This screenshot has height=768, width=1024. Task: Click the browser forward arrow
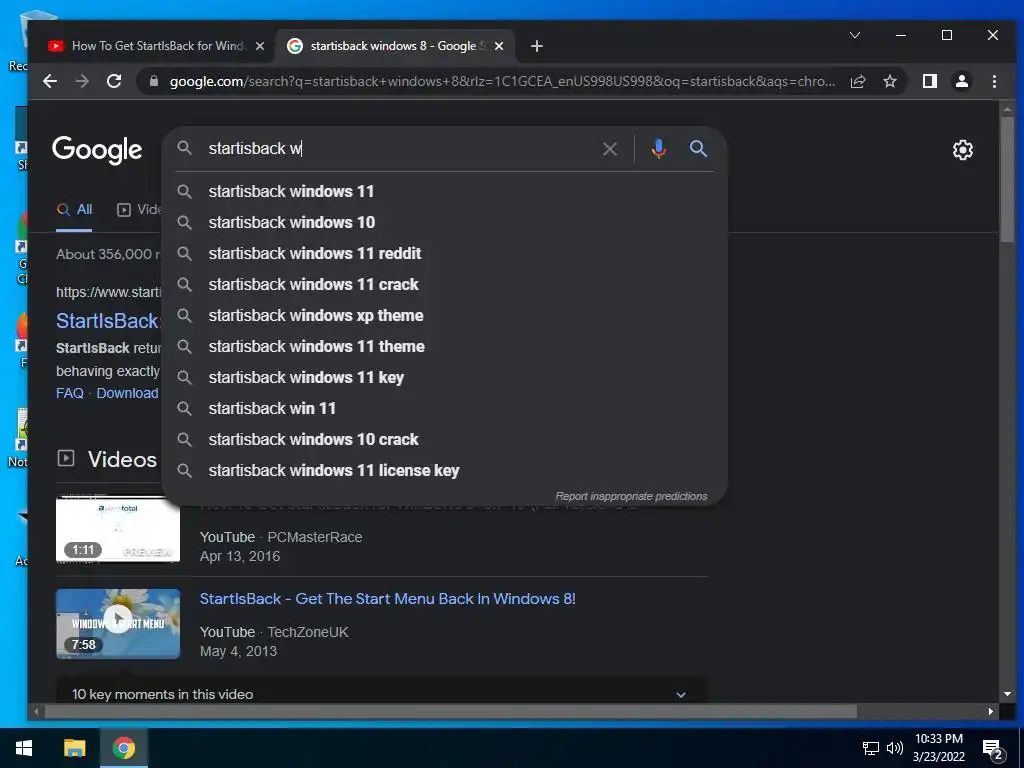(x=82, y=82)
